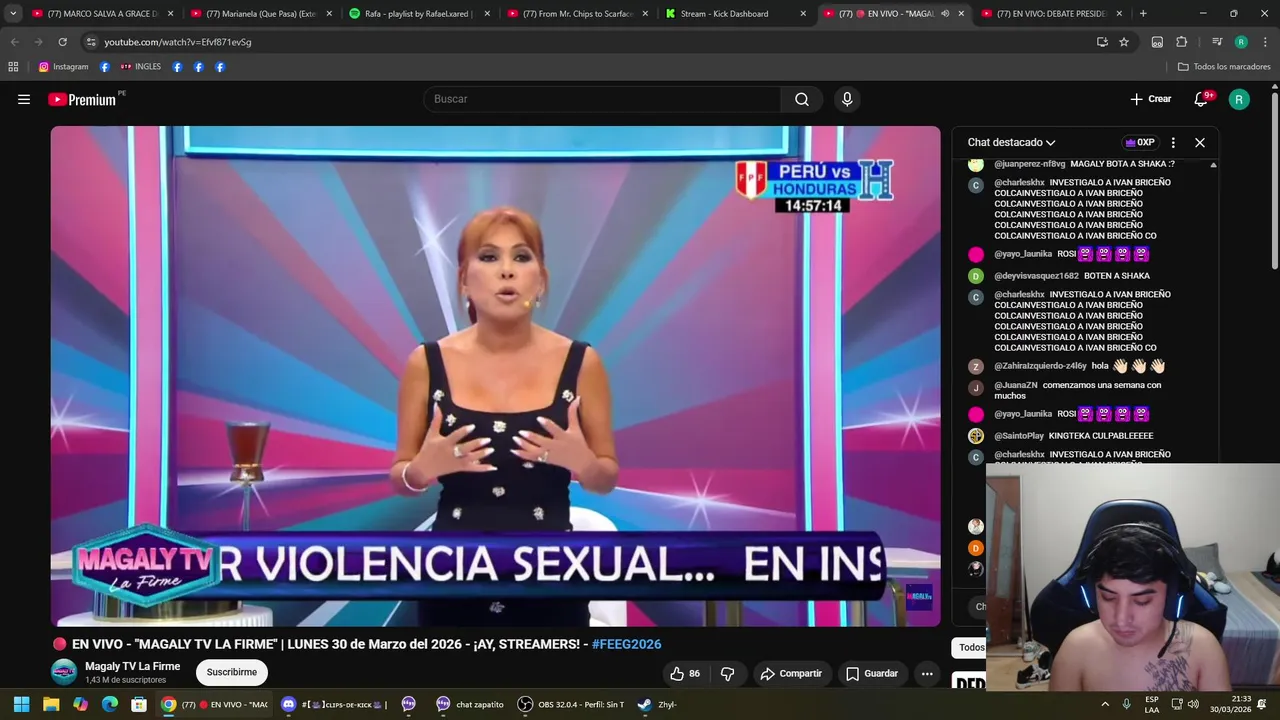Open File Explorer from taskbar
Screen dimensions: 1280x720
point(51,705)
